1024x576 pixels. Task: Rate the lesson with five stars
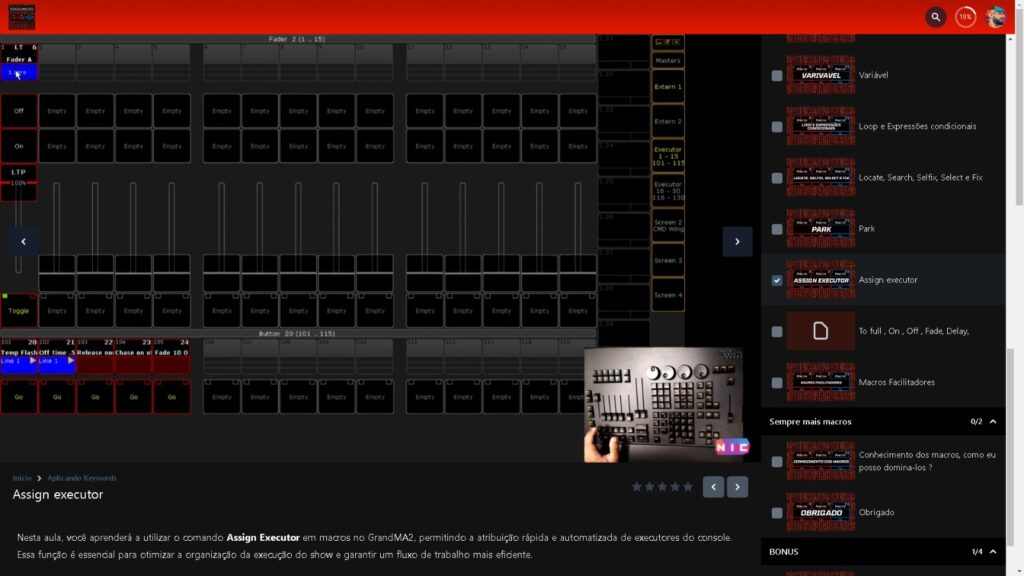click(x=687, y=487)
